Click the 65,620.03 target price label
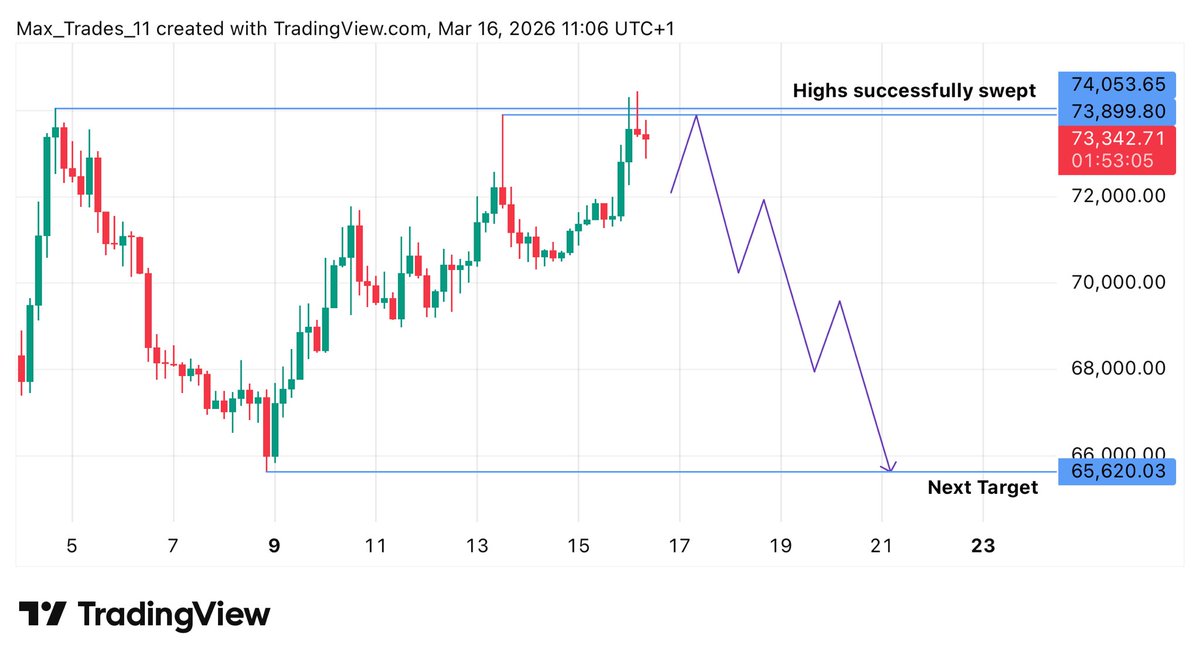The height and width of the screenshot is (662, 1200). 1116,470
